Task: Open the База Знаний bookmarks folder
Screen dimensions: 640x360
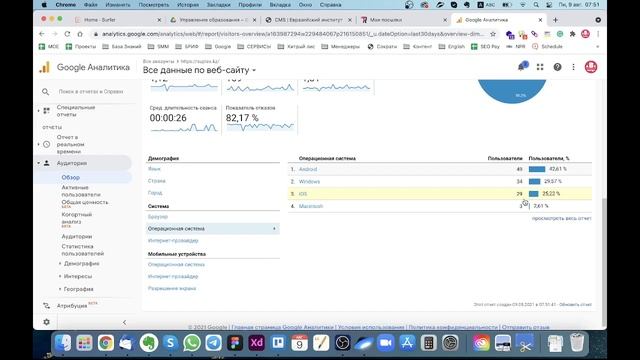Action: point(122,47)
